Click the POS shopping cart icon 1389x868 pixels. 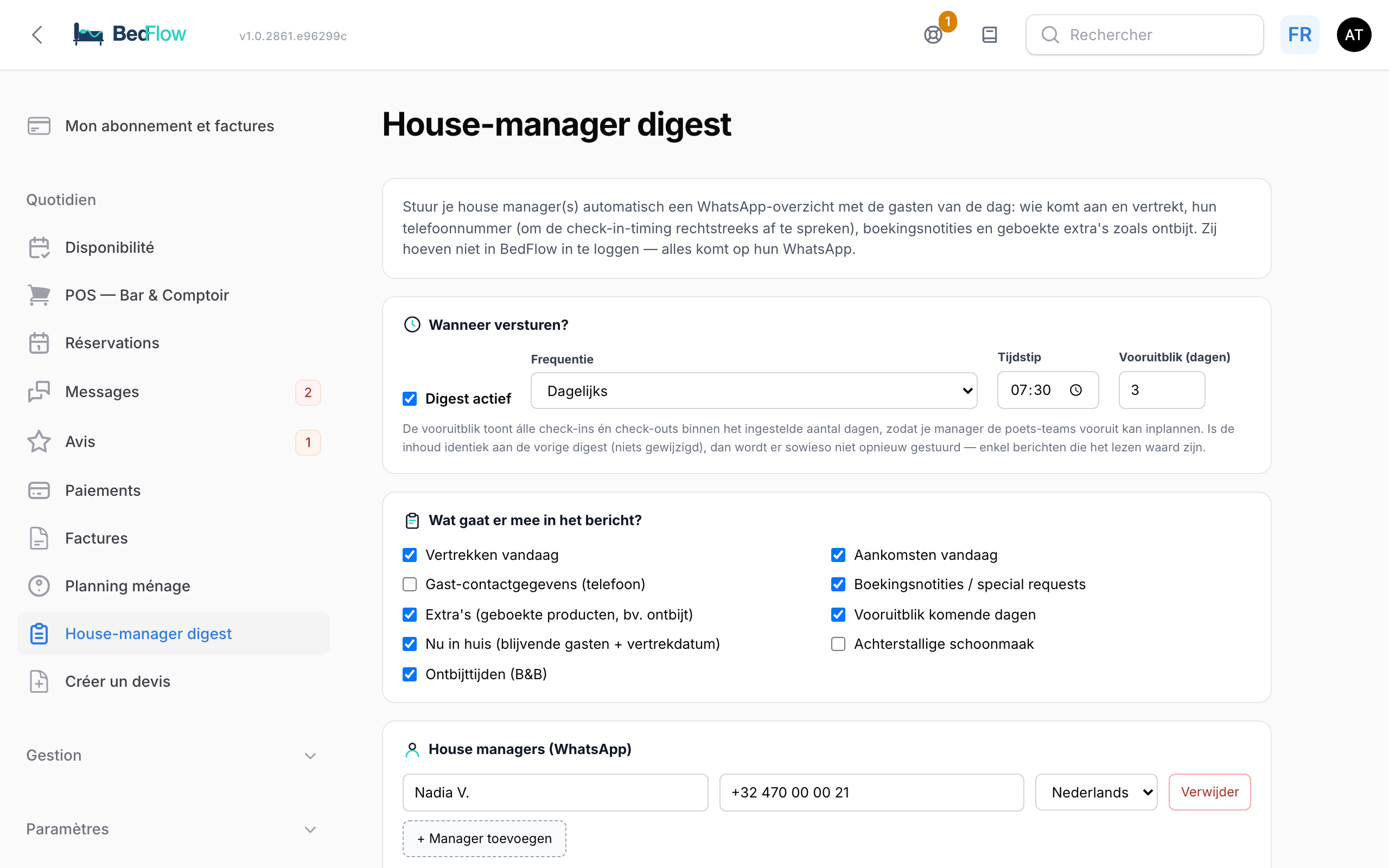tap(39, 295)
